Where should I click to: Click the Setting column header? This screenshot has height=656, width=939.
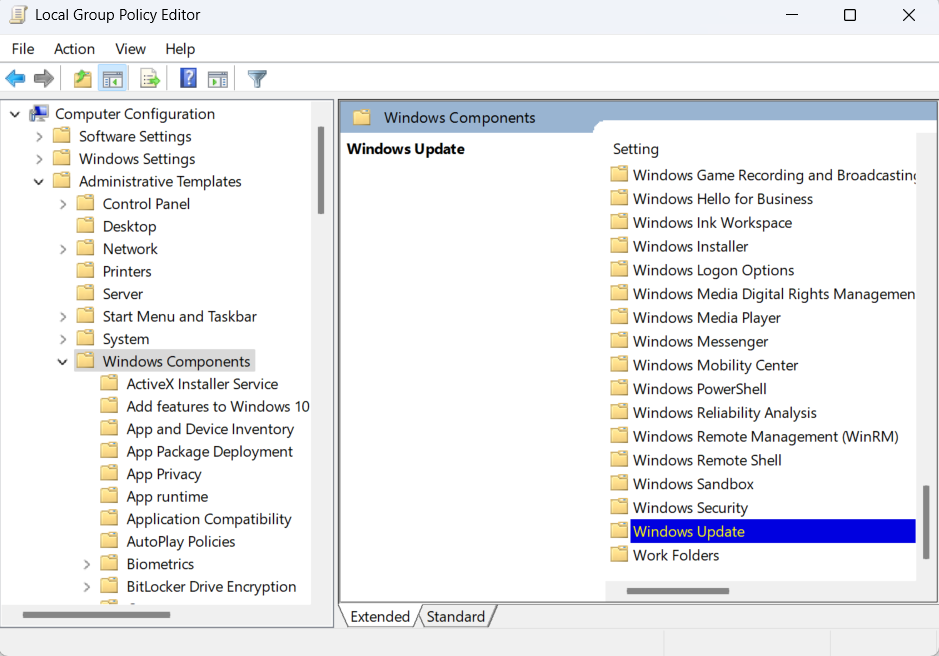coord(636,149)
